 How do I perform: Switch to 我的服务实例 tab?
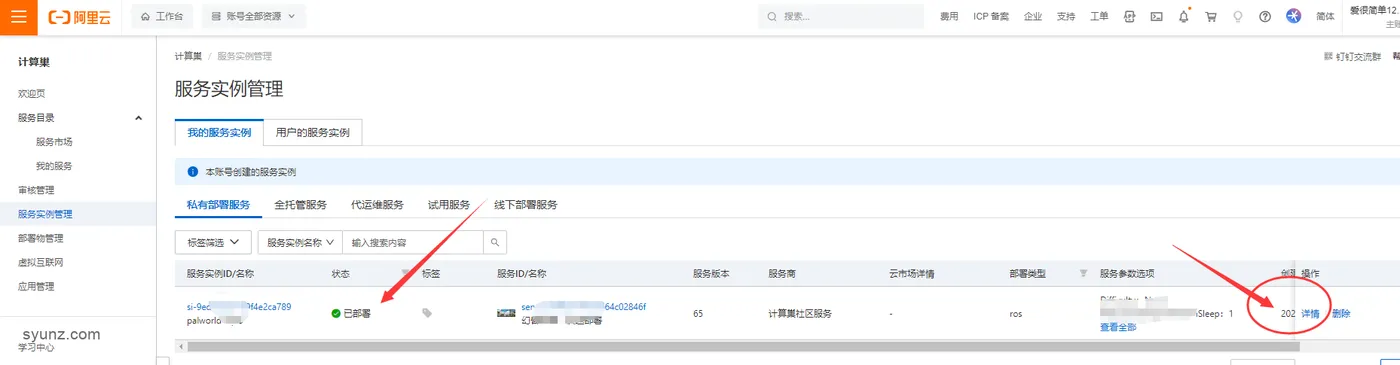[219, 133]
